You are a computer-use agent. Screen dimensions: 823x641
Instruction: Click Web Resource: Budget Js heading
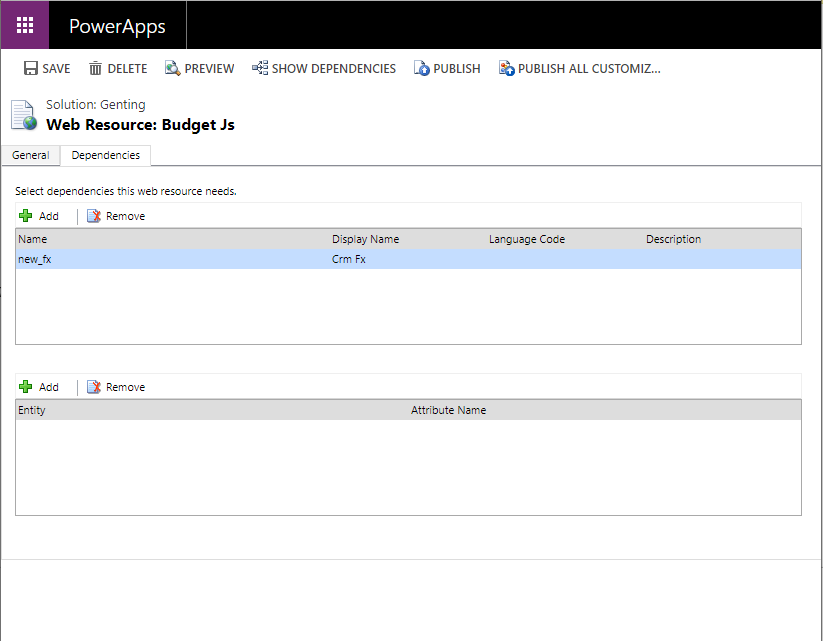click(140, 125)
